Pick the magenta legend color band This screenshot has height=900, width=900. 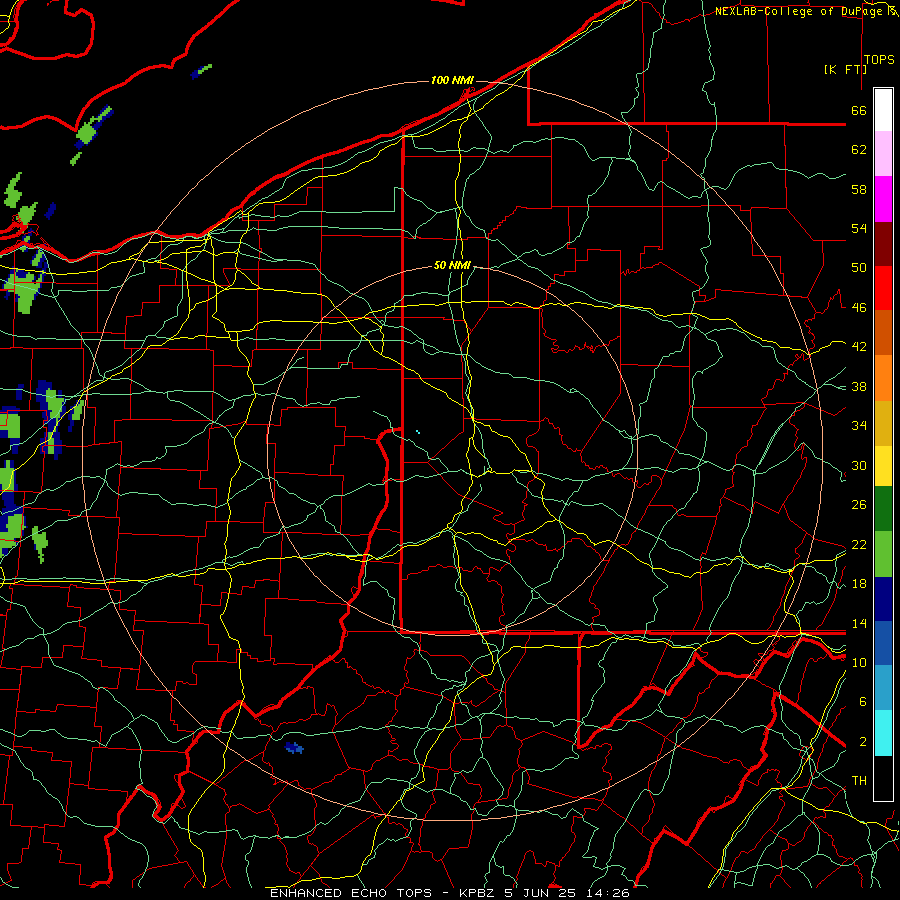883,199
